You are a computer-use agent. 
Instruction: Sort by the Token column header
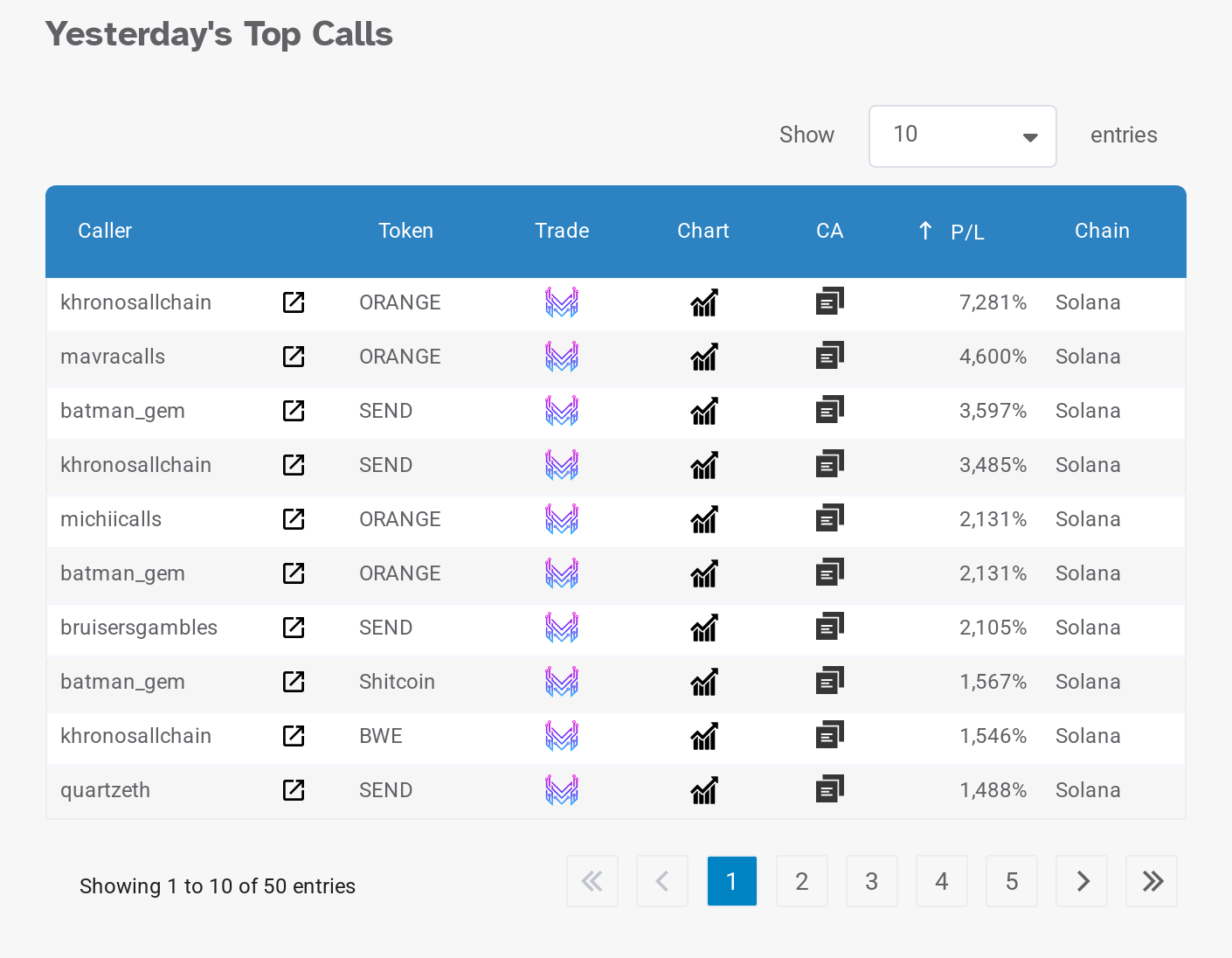point(405,231)
